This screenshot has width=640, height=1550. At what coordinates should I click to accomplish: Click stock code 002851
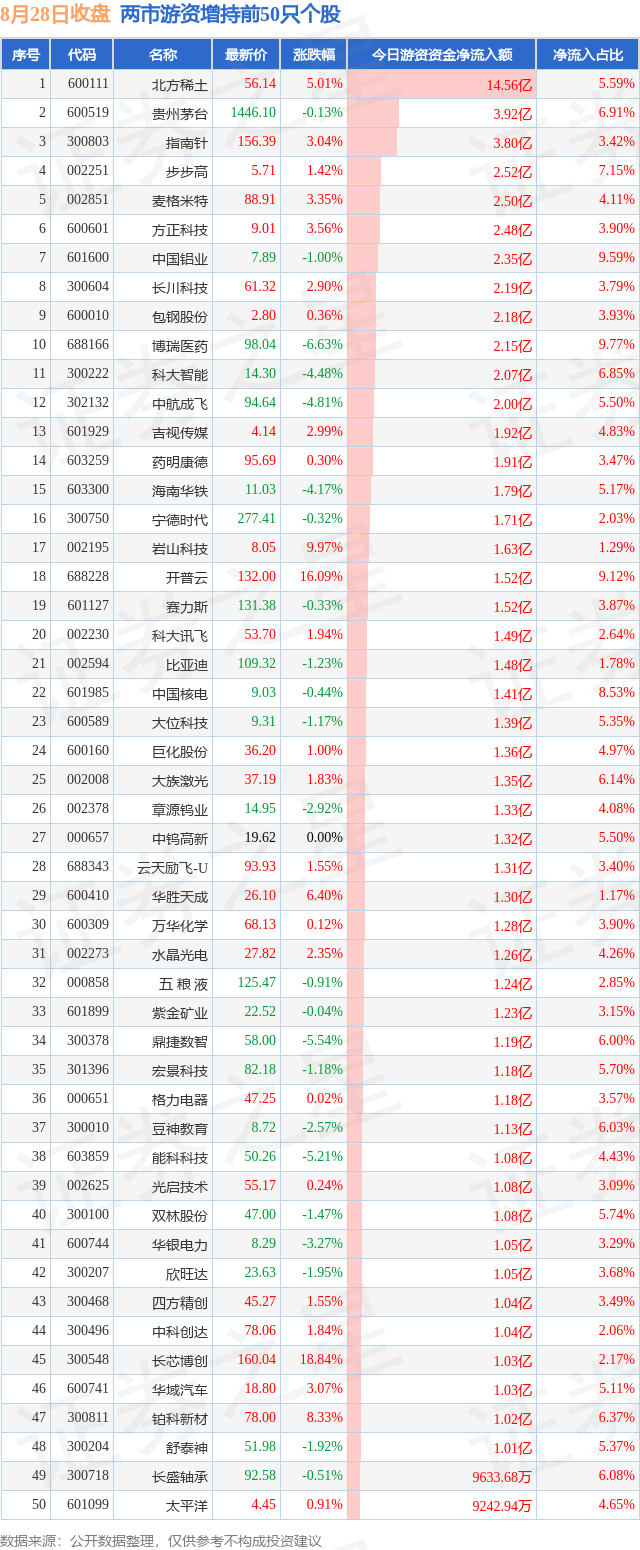(x=89, y=200)
